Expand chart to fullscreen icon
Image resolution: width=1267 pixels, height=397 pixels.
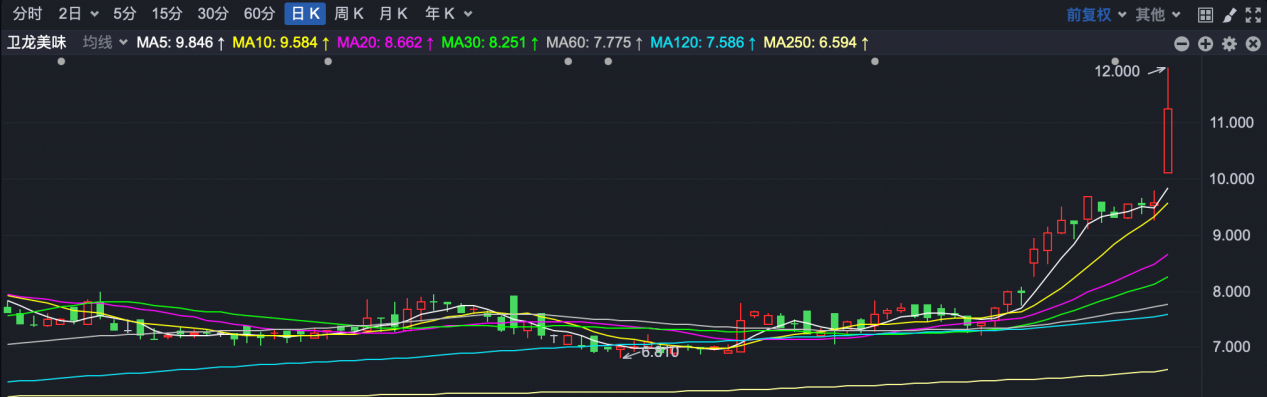click(1253, 14)
